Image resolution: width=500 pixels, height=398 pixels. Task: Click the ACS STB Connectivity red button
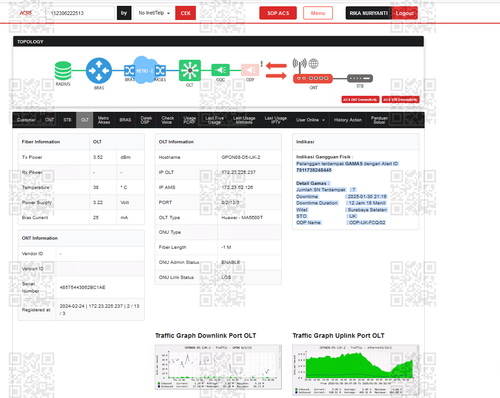[400, 99]
